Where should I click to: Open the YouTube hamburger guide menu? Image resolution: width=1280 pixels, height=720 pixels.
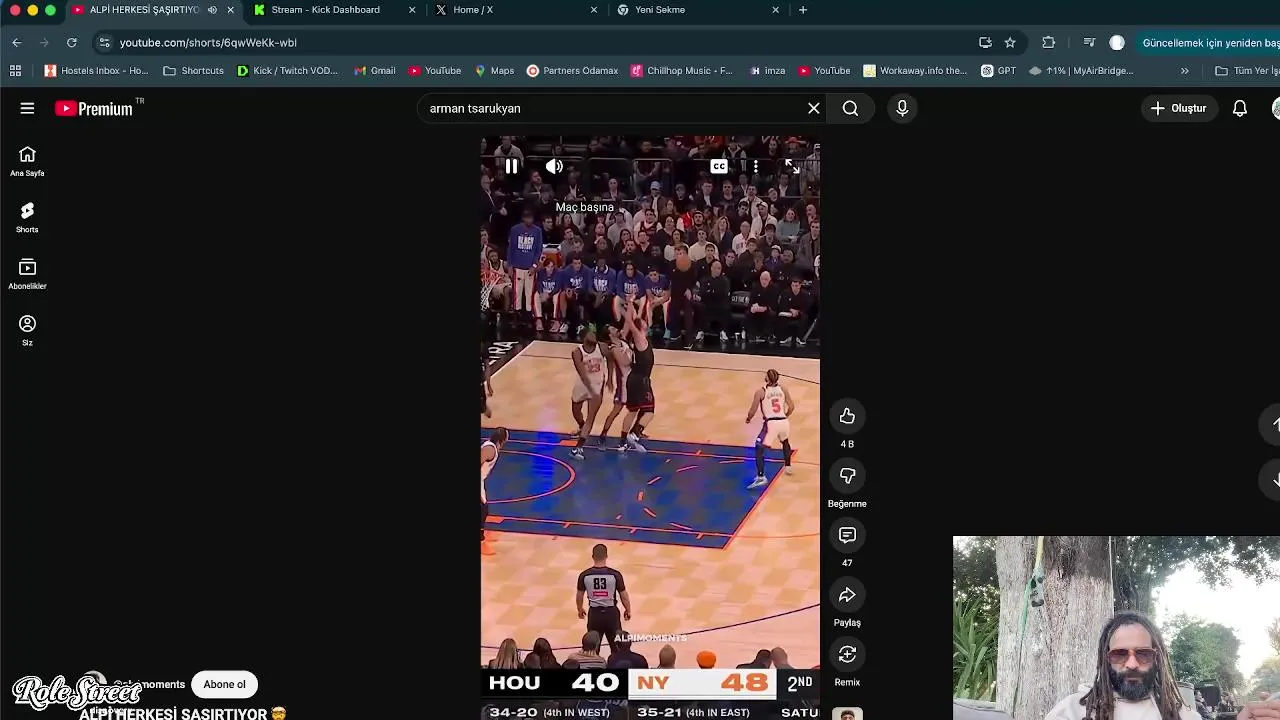click(x=27, y=108)
